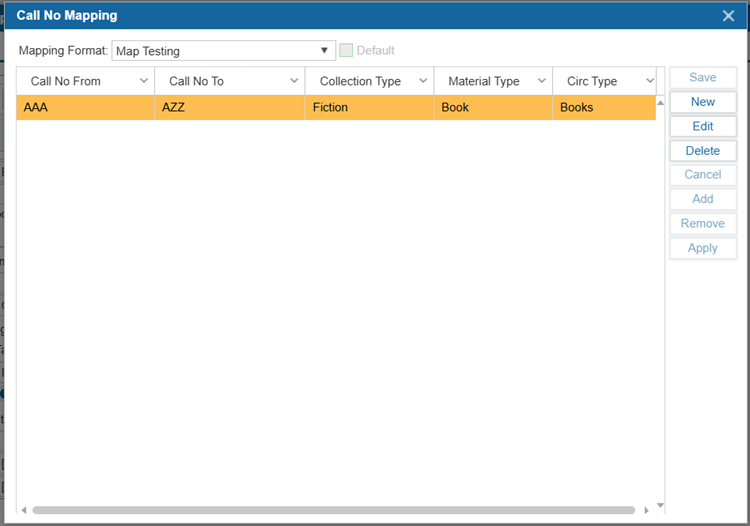Screen dimensions: 750x526
Task: Open Collection Type column filter arrow
Action: (x=423, y=81)
